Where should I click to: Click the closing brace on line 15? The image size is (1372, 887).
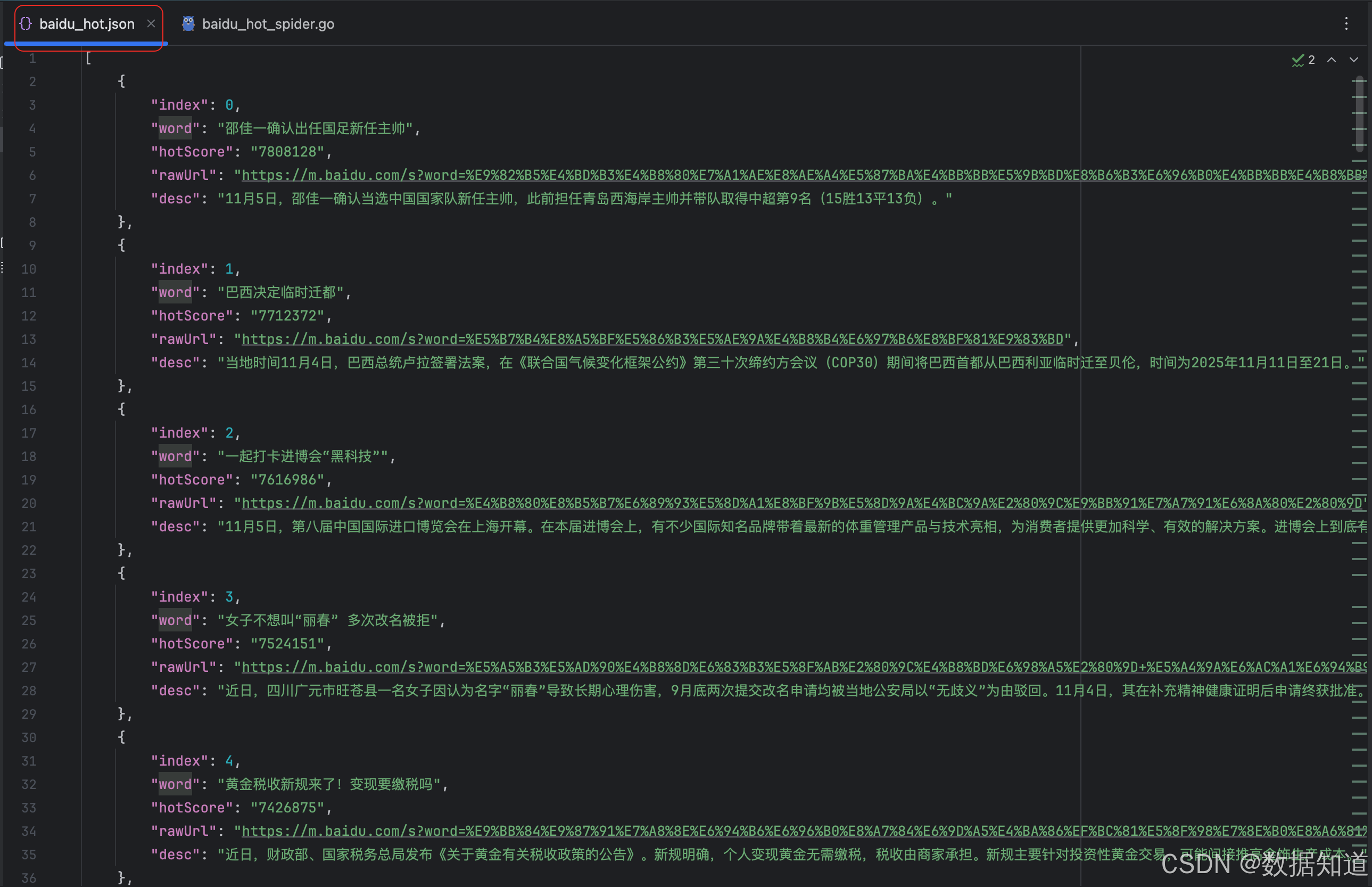tap(121, 386)
